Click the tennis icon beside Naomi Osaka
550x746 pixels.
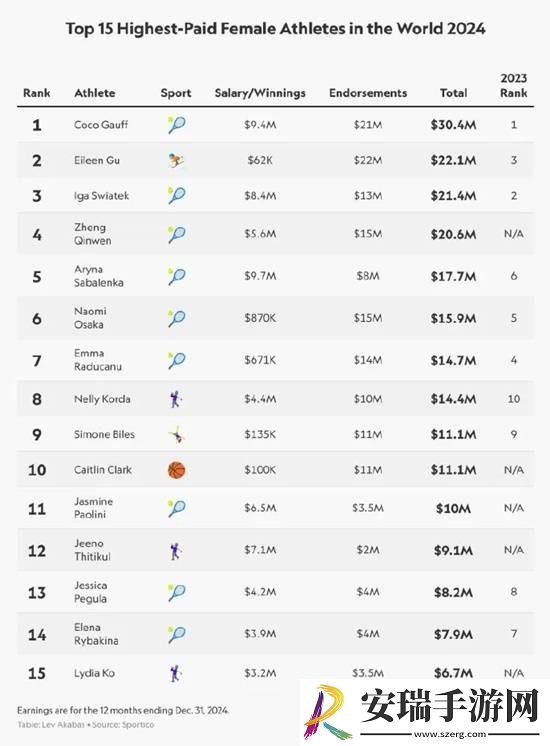click(177, 318)
